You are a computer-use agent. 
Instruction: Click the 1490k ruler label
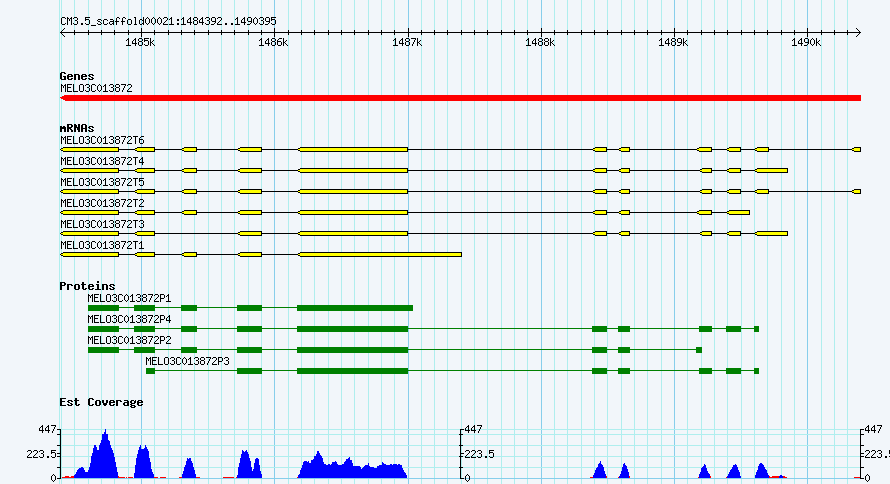[806, 43]
